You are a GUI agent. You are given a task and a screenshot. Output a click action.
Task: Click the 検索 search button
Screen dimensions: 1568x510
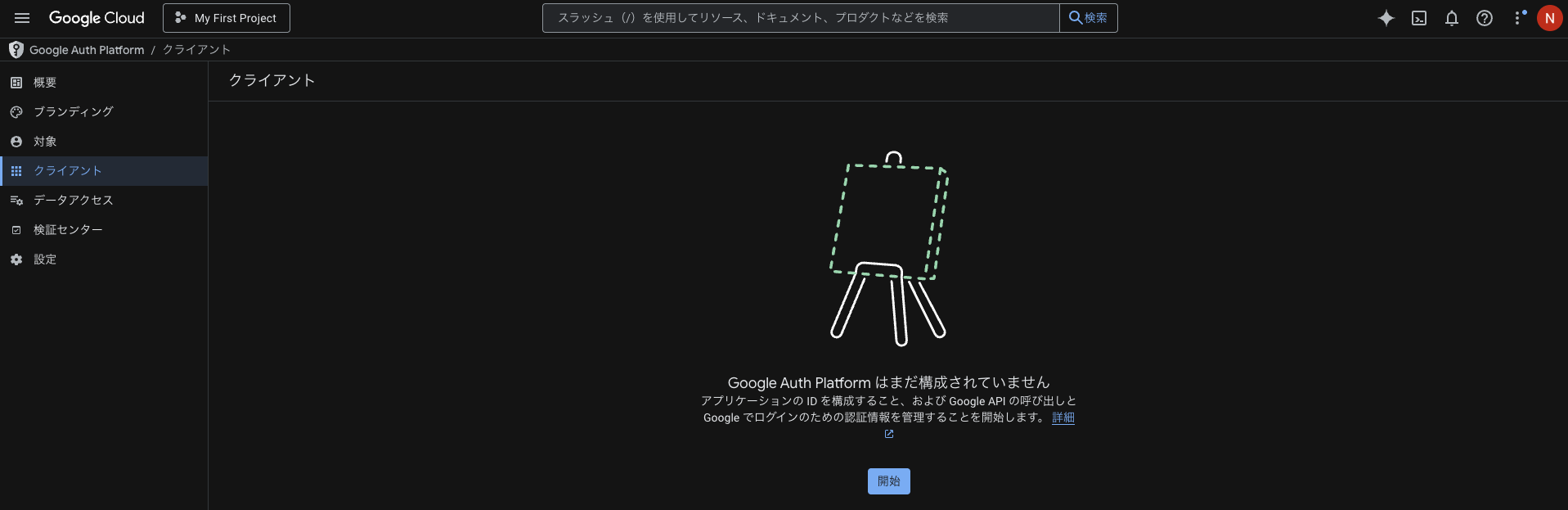pyautogui.click(x=1089, y=18)
